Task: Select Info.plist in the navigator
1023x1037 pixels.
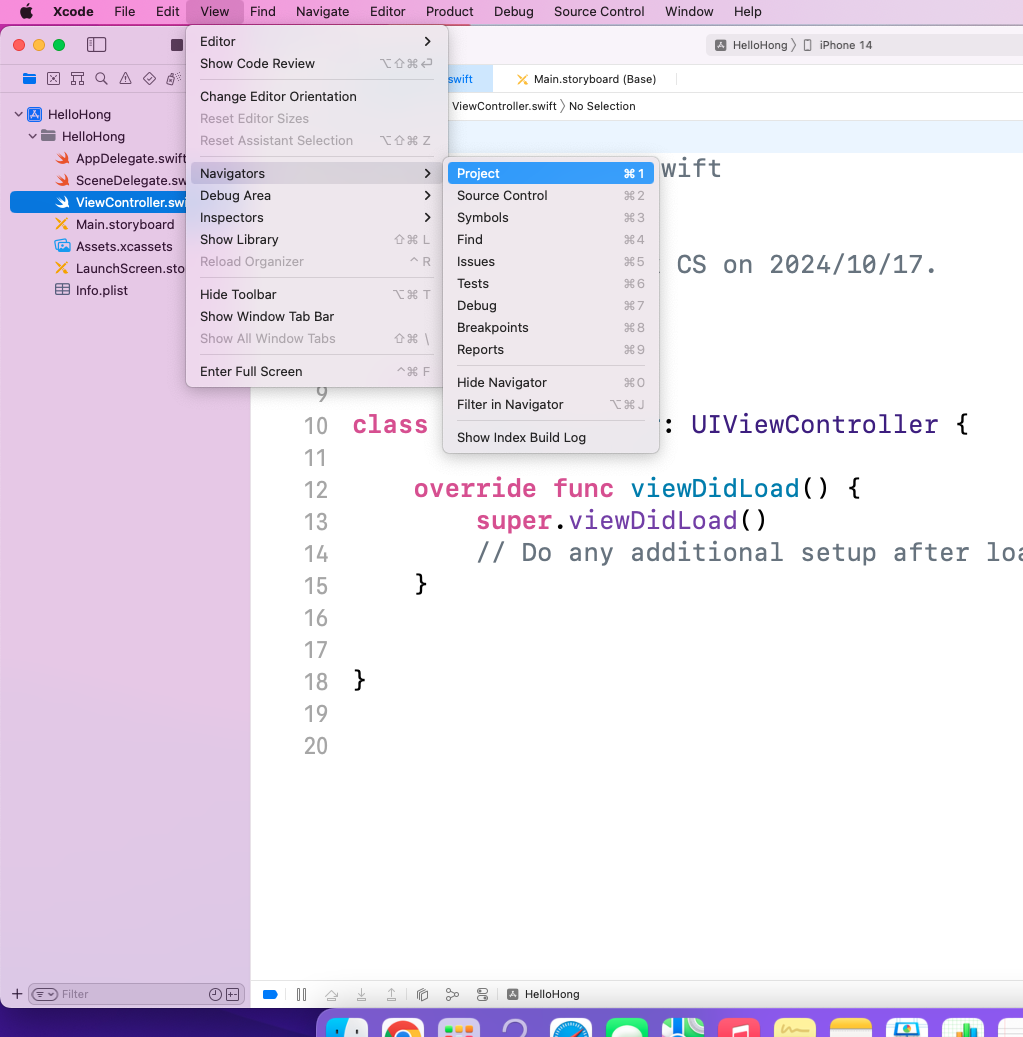Action: click(x=91, y=290)
